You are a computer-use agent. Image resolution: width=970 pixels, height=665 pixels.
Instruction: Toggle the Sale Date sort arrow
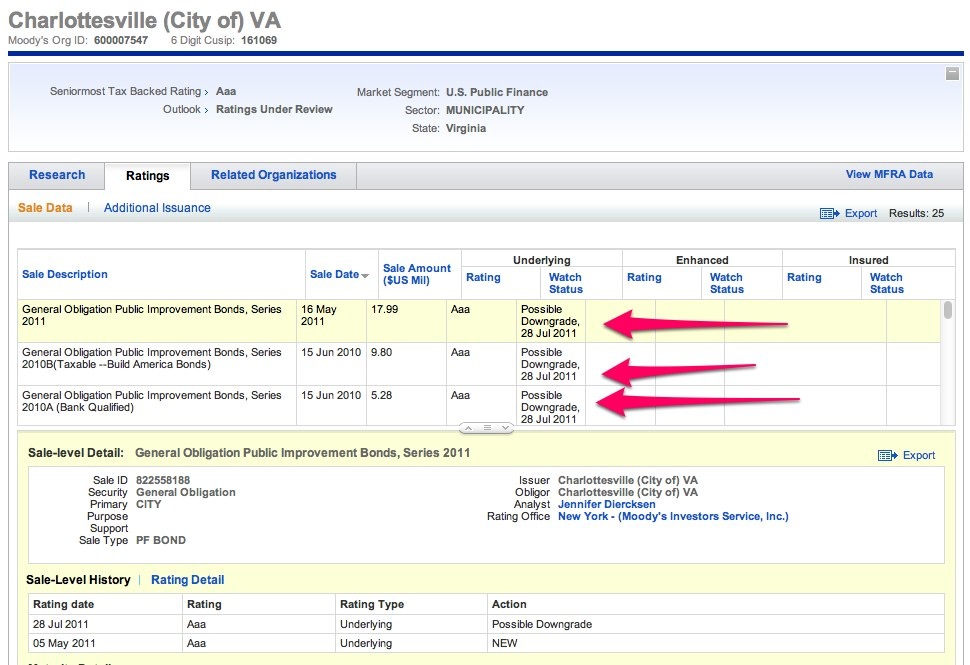365,275
